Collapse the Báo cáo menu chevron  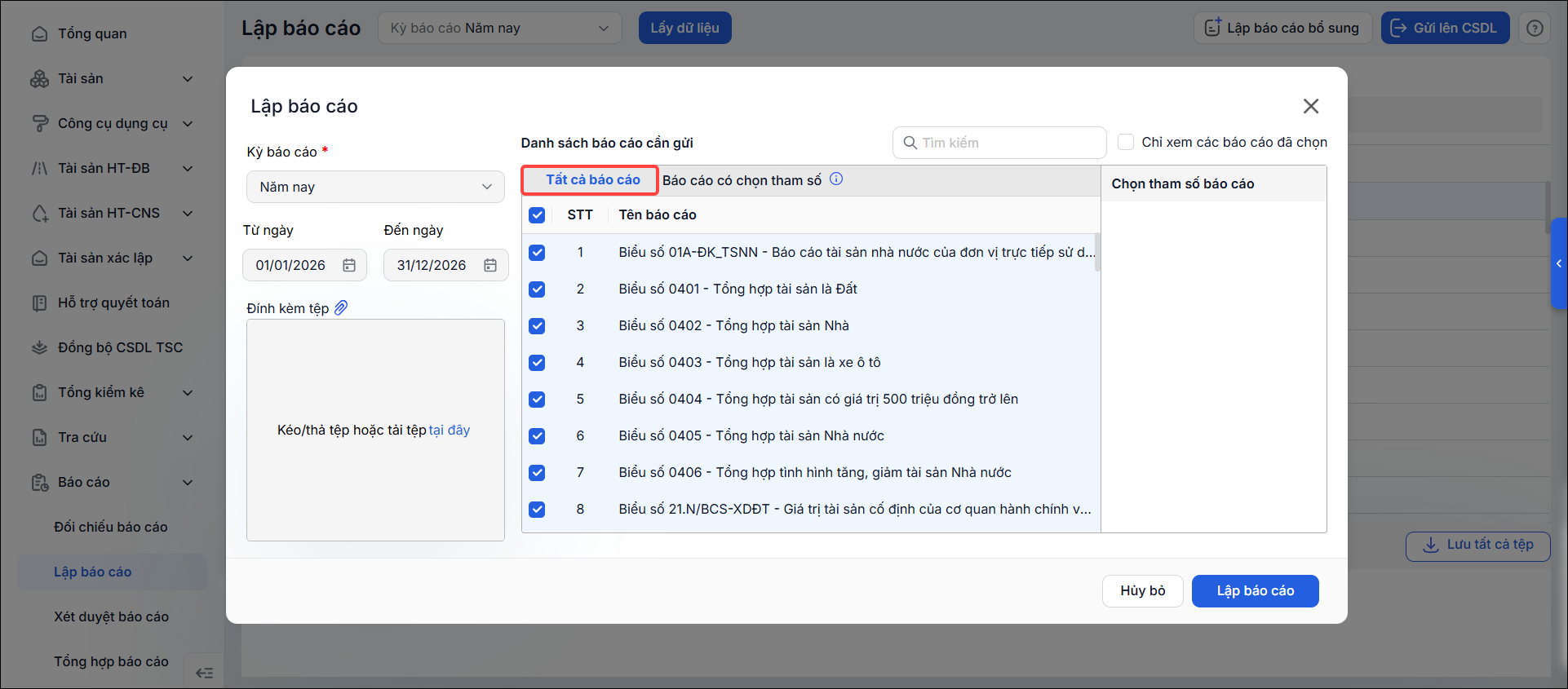coord(188,483)
